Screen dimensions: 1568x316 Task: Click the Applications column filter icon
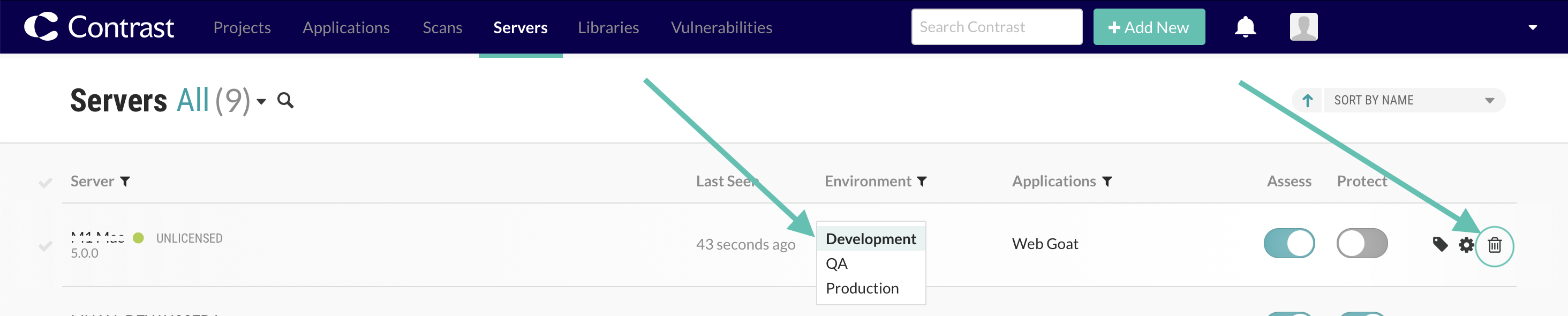click(x=1106, y=182)
